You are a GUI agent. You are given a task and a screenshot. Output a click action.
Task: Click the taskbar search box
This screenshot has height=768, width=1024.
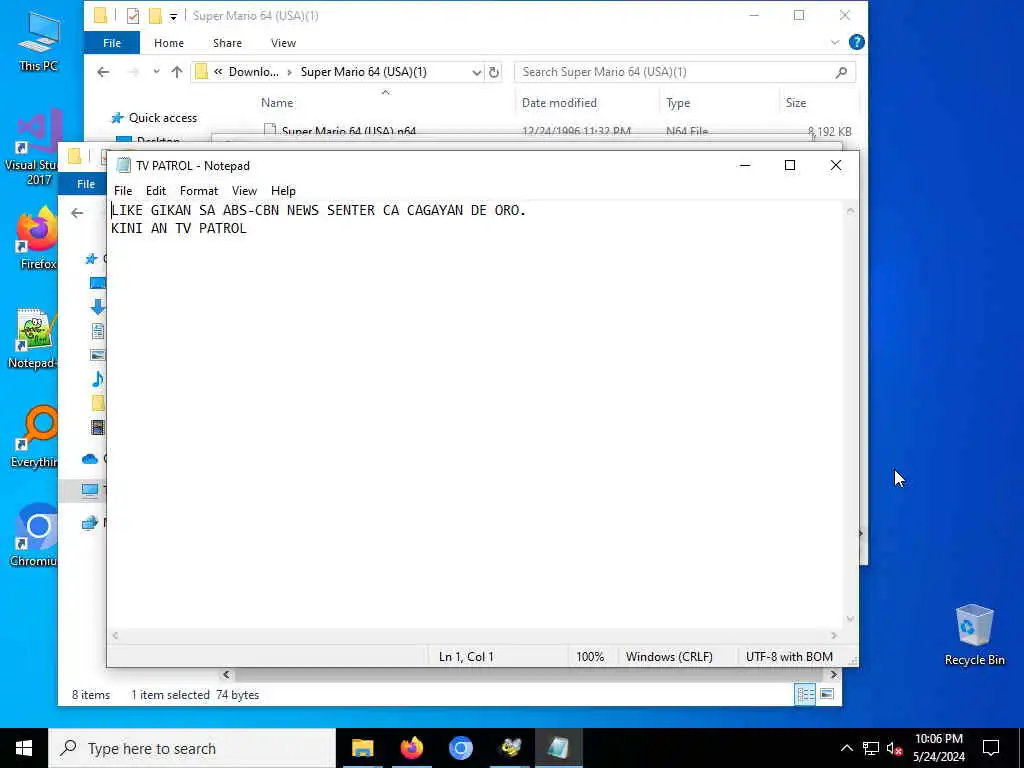(x=192, y=748)
